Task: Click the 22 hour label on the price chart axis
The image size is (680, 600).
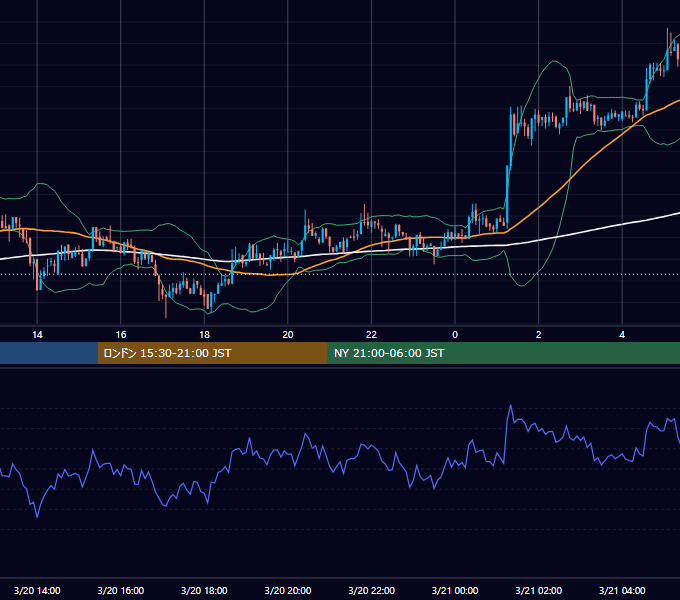Action: click(x=371, y=335)
